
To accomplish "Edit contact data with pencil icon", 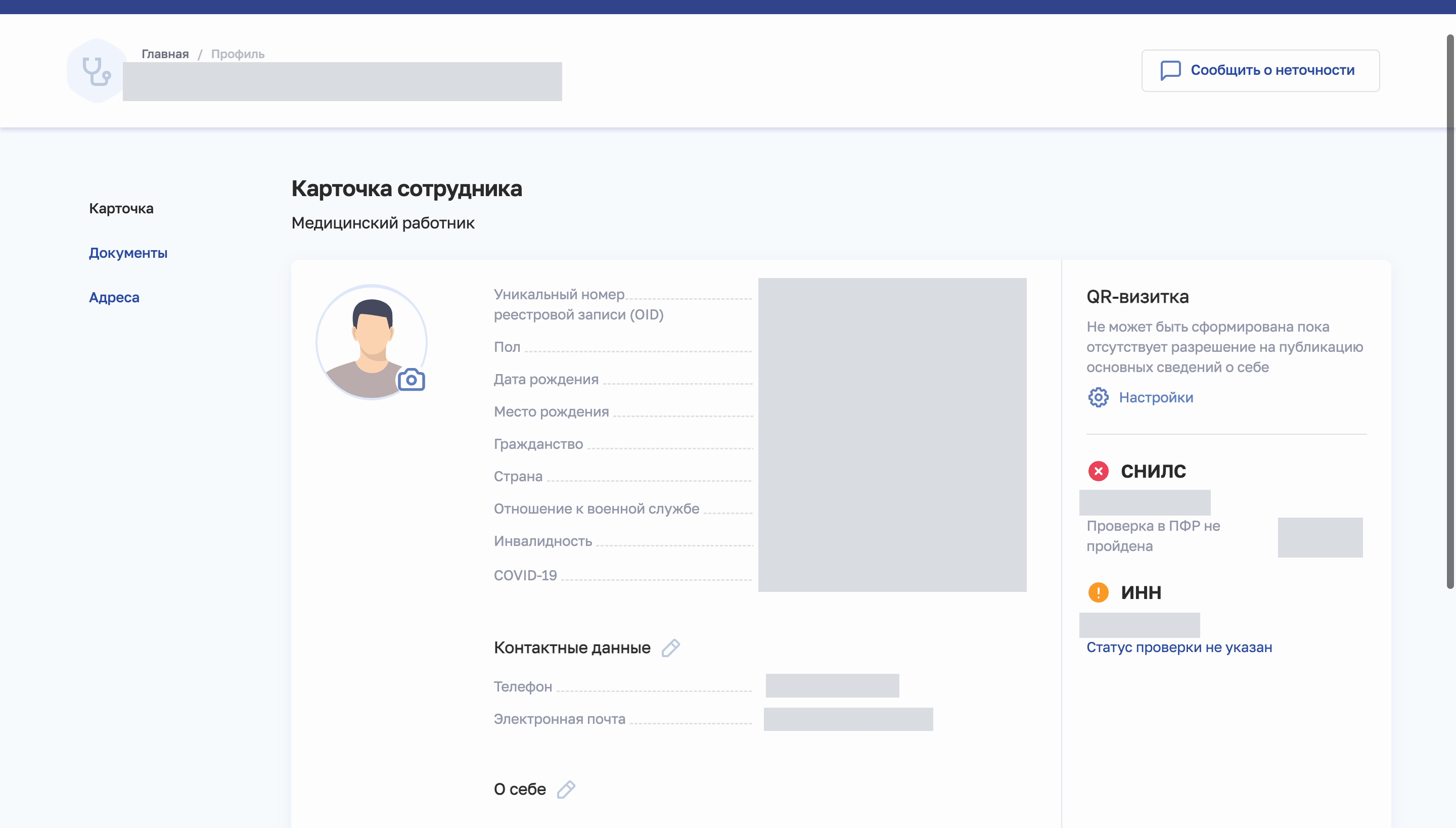I will [670, 648].
